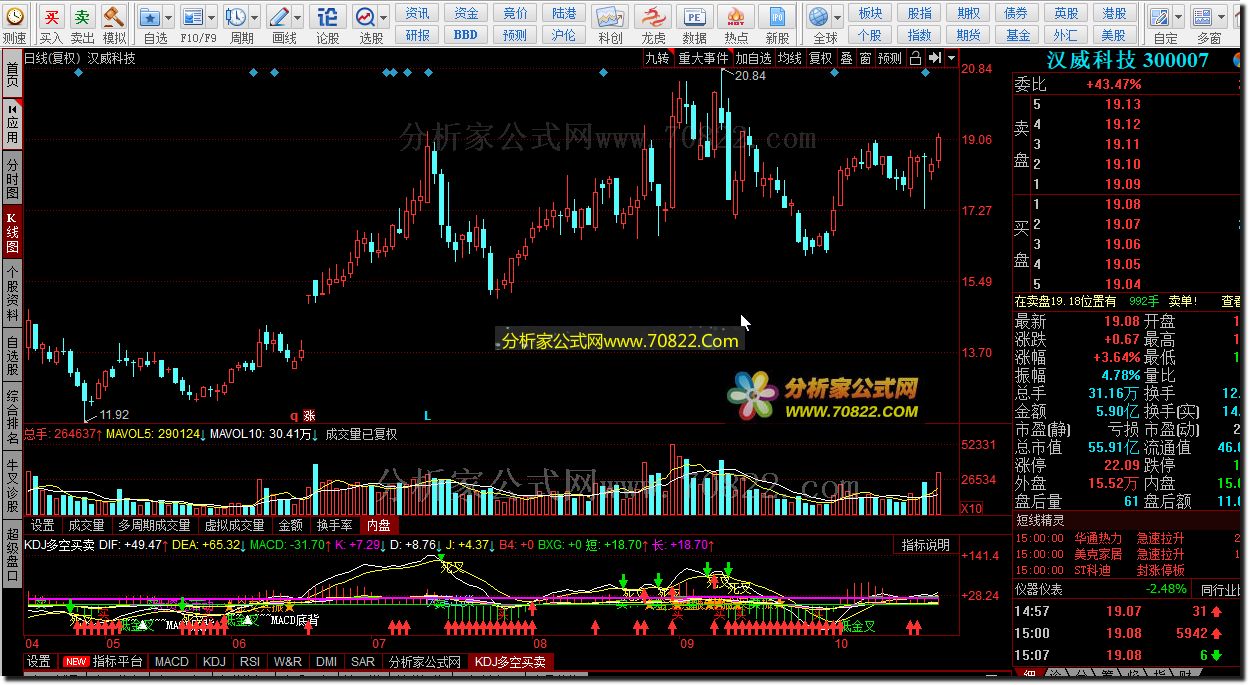Toggle 重大事件 major events display
Image resolution: width=1250 pixels, height=685 pixels.
point(703,59)
